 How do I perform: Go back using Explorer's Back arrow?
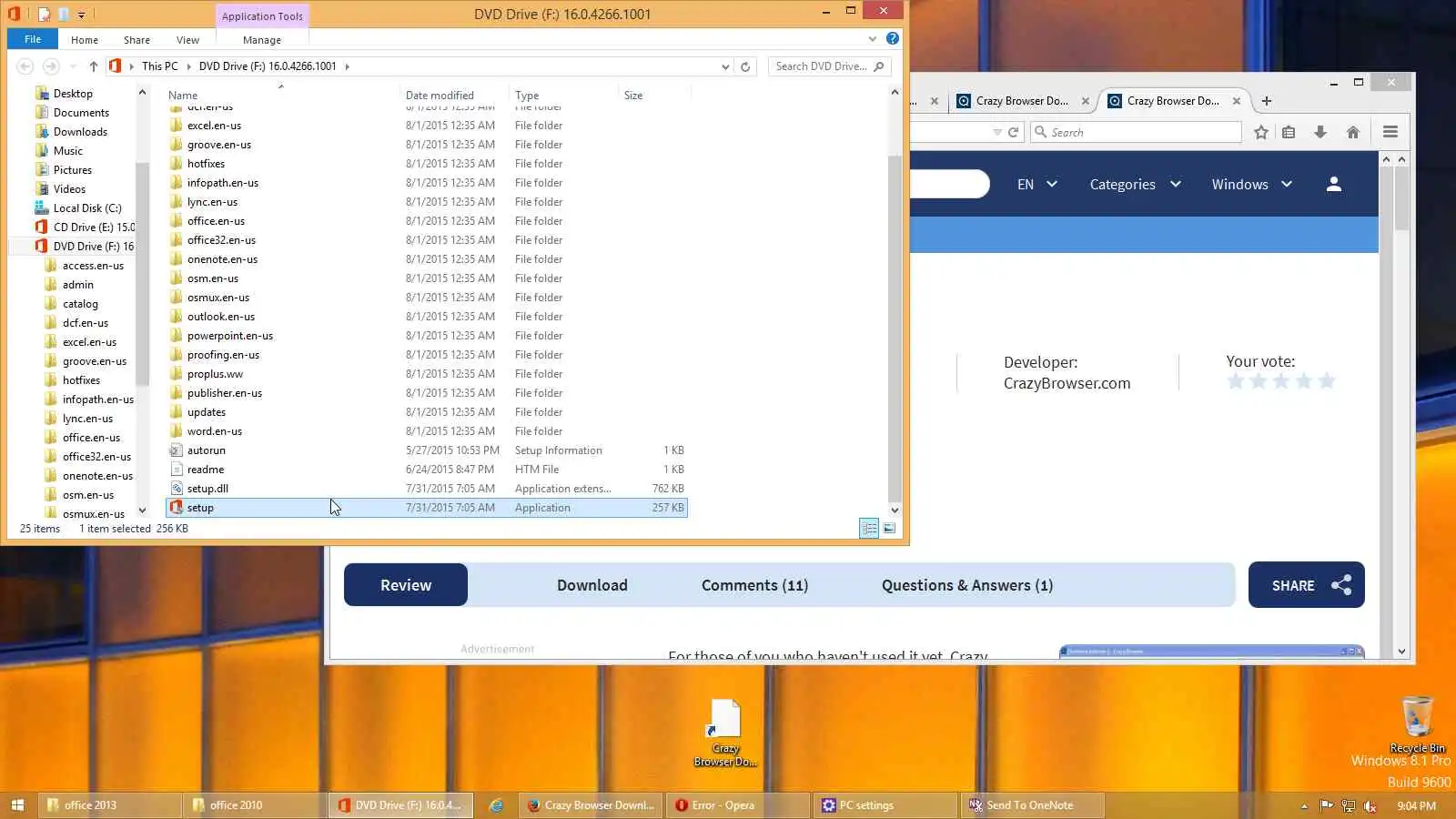(x=25, y=66)
